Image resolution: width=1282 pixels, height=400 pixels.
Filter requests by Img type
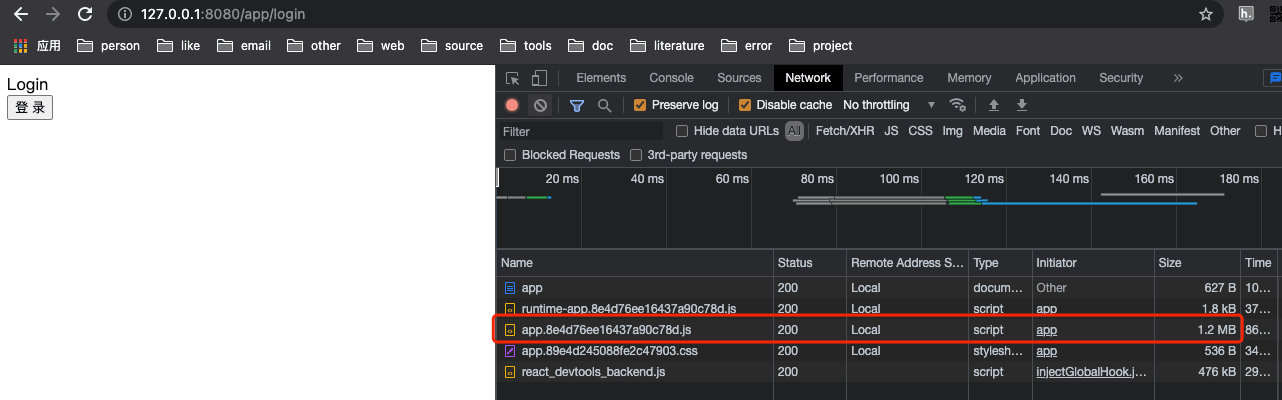(x=953, y=131)
